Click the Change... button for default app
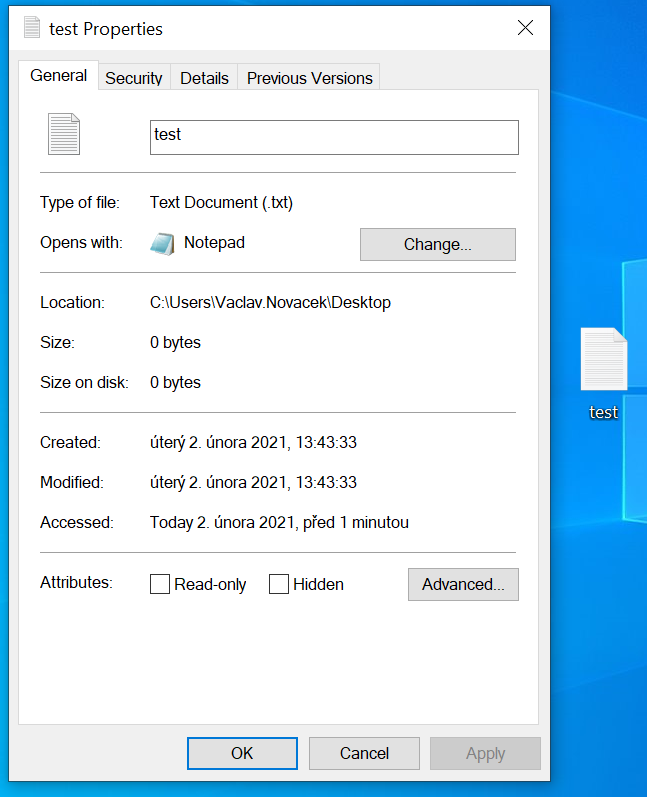 pyautogui.click(x=438, y=244)
